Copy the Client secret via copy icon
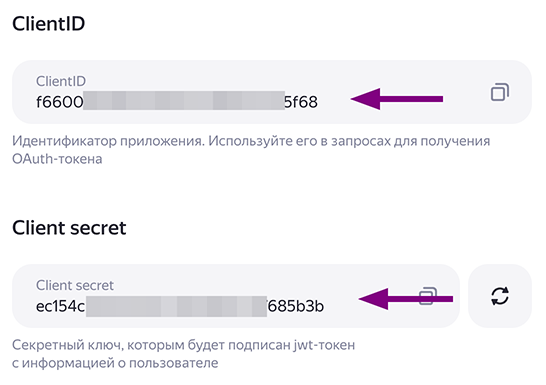Screen dimensions: 546x385 click(428, 296)
